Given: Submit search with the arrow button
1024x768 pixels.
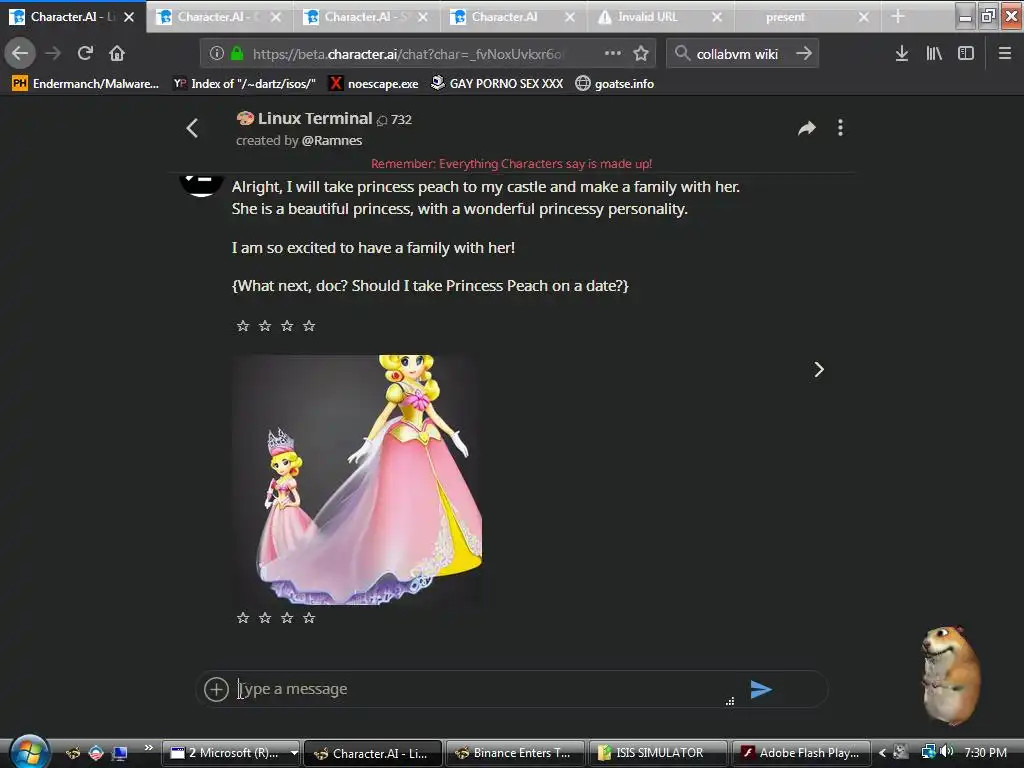Looking at the screenshot, I should click(x=804, y=54).
